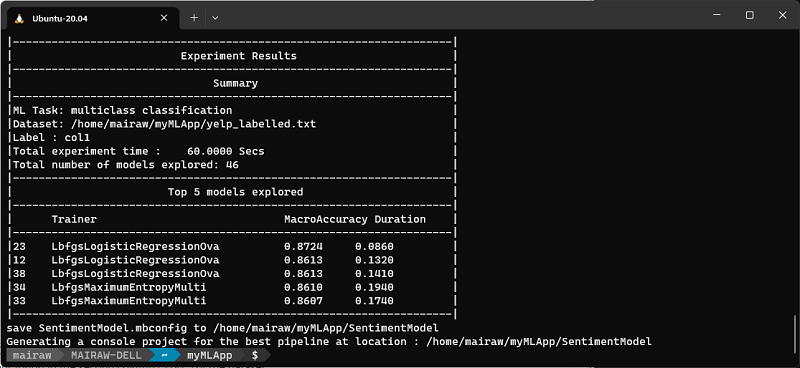The image size is (800, 368).
Task: Click the duration value 0.1320
Action: point(374,260)
